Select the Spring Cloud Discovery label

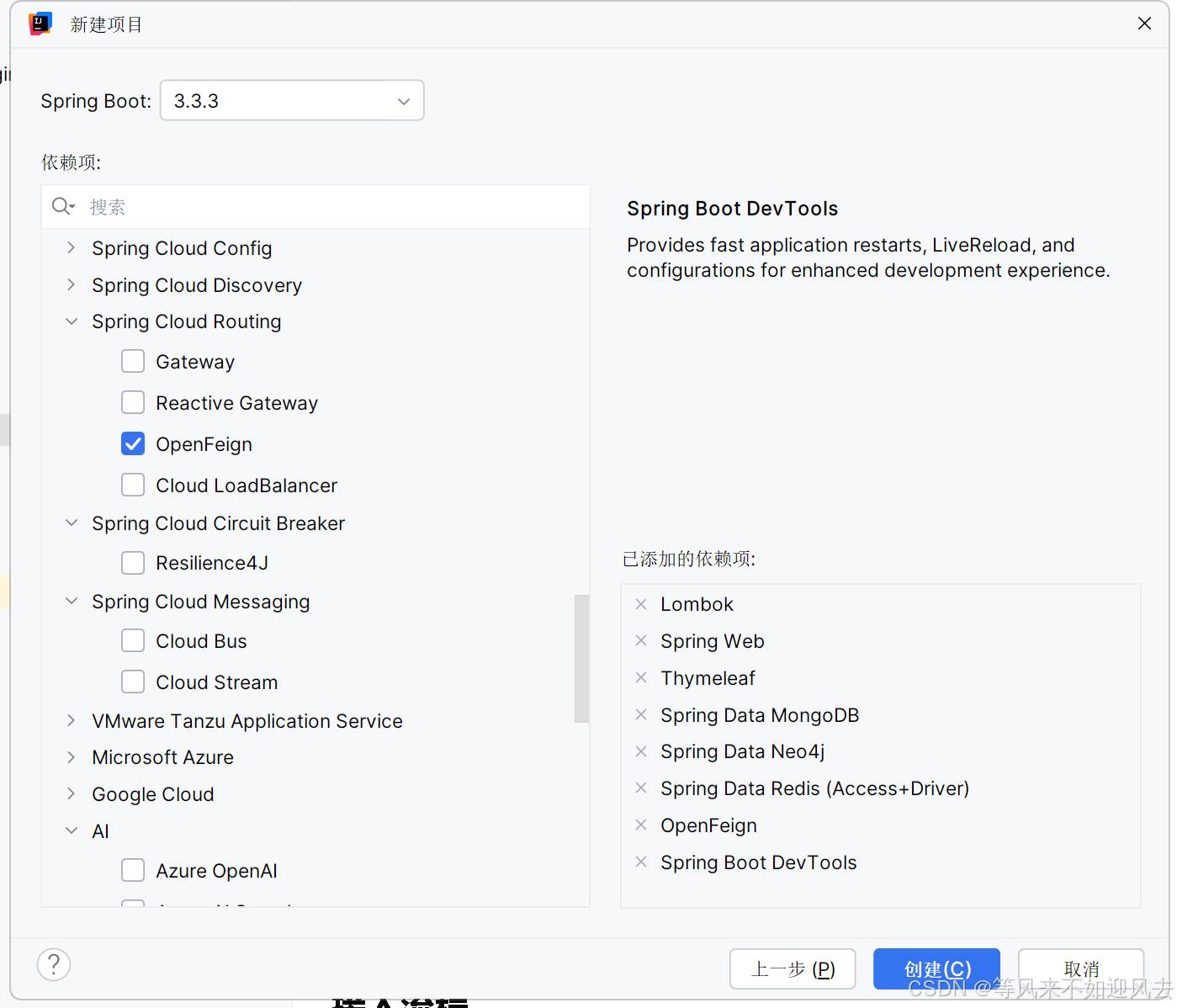[x=197, y=286]
